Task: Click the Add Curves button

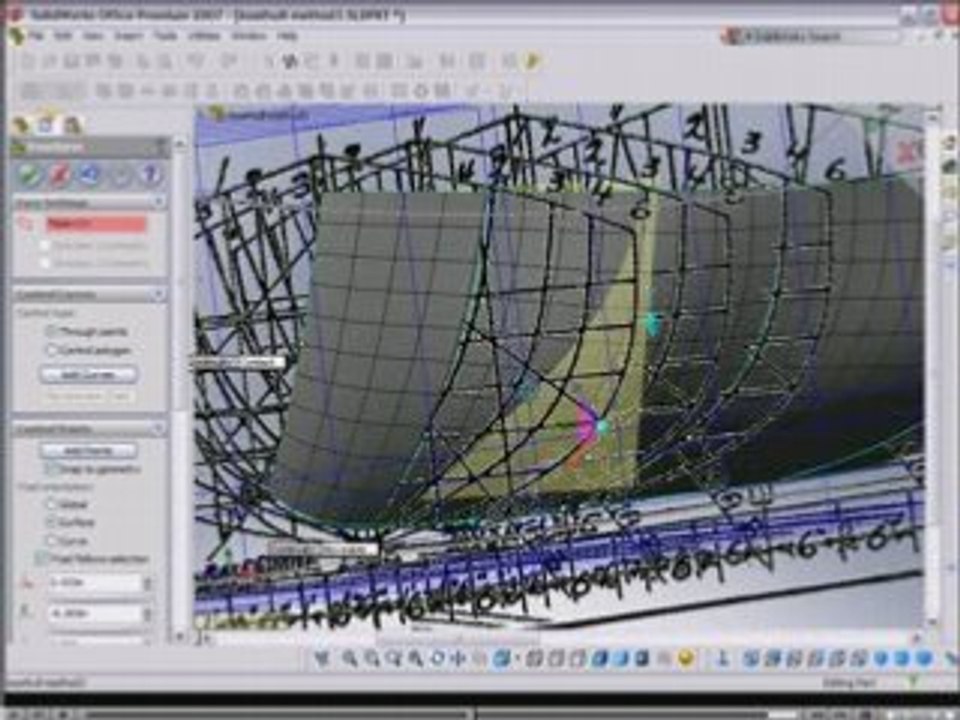Action: pos(88,374)
